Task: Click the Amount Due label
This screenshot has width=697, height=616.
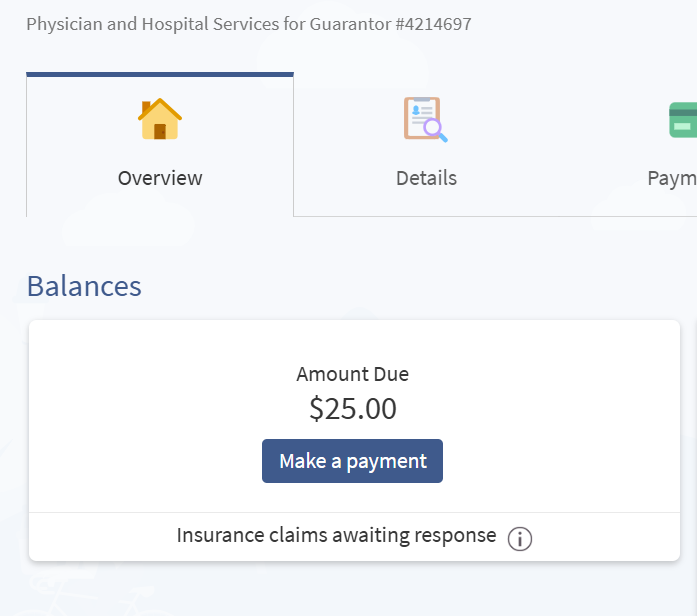Action: coord(352,374)
